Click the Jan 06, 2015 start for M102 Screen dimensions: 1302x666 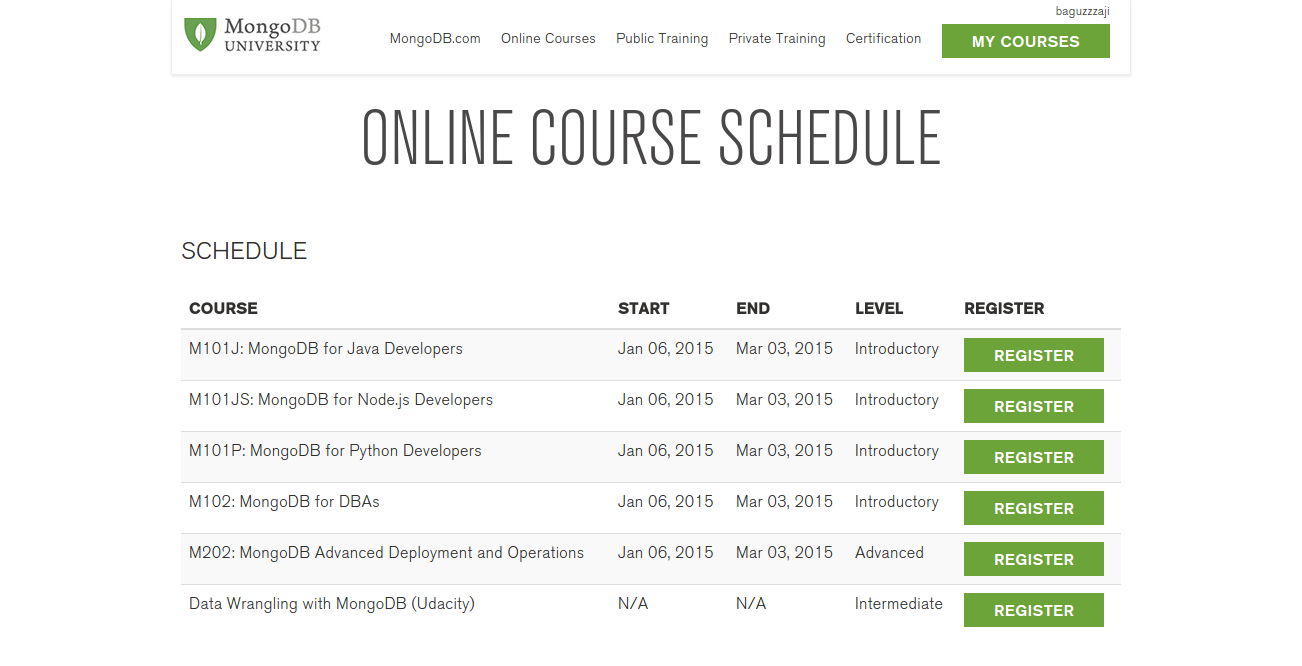click(x=666, y=502)
